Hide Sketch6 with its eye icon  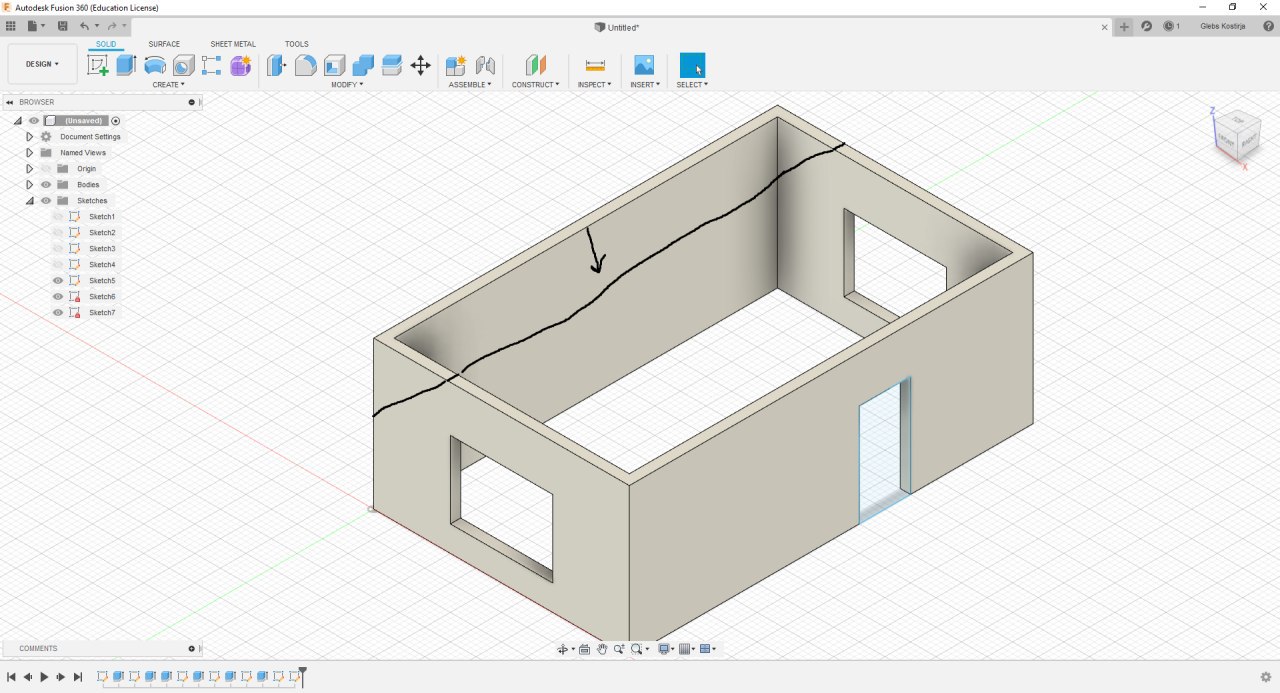point(58,296)
